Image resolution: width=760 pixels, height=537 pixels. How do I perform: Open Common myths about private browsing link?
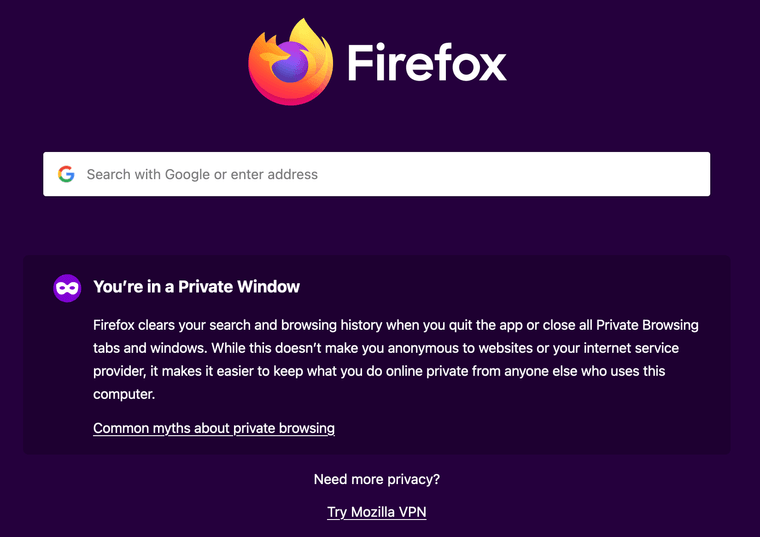tap(214, 428)
